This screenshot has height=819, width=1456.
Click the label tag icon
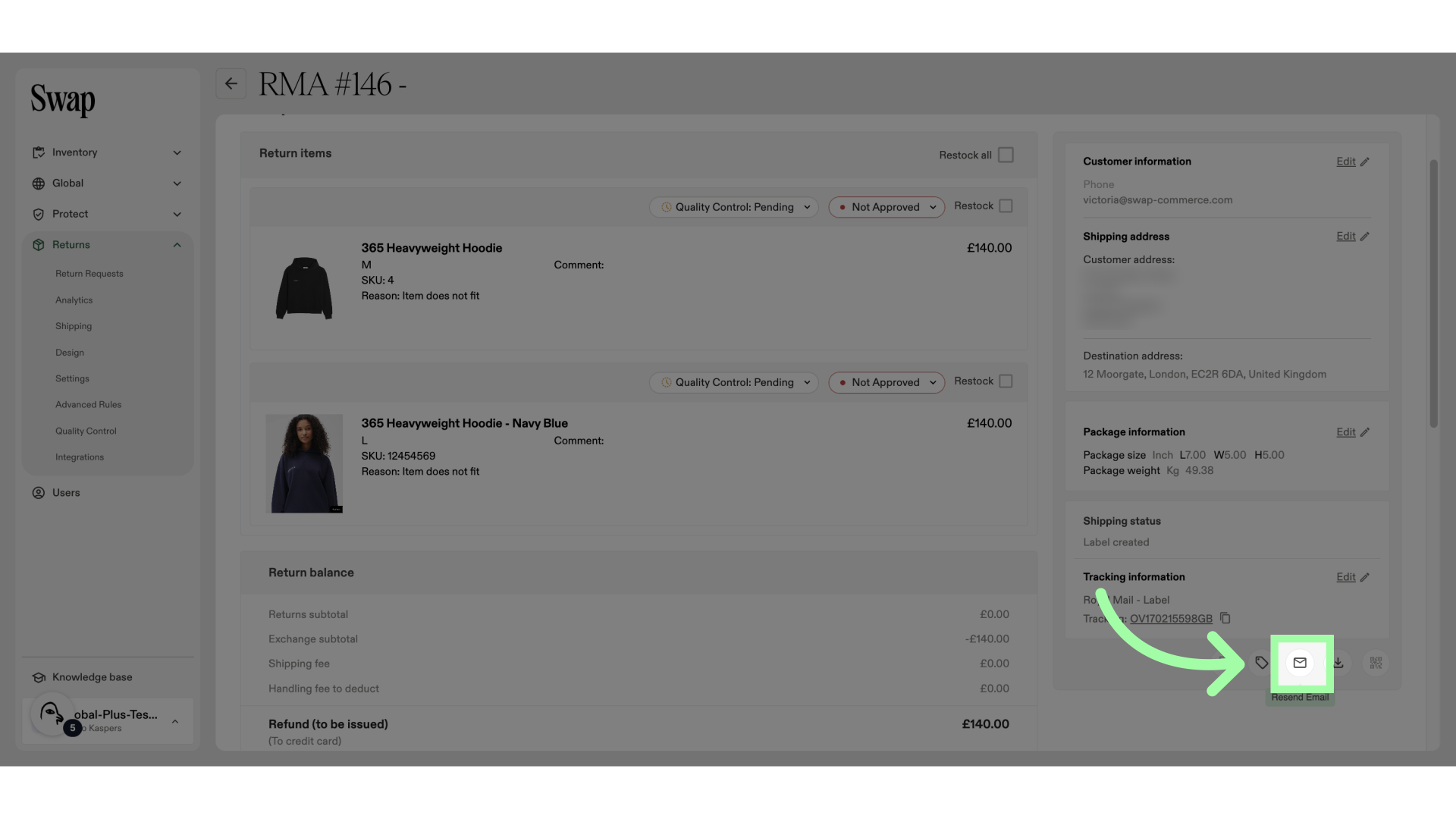[x=1261, y=663]
